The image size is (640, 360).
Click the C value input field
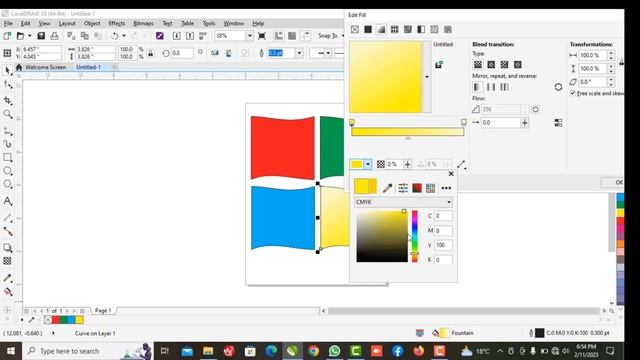click(x=443, y=216)
